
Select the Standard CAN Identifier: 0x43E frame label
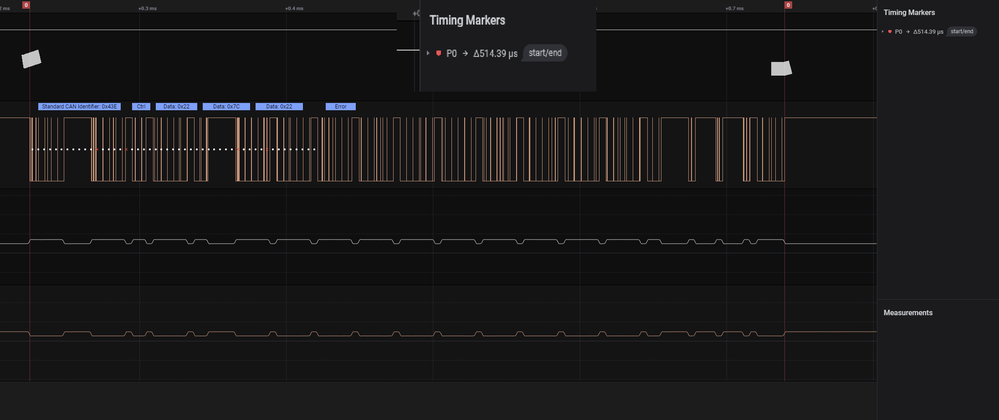pos(79,106)
